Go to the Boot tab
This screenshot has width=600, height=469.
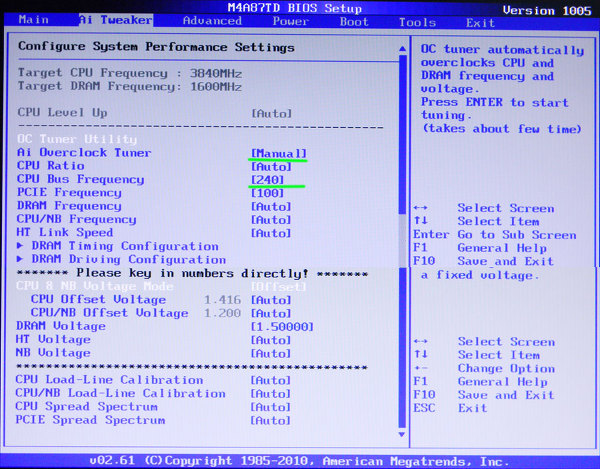pyautogui.click(x=354, y=22)
